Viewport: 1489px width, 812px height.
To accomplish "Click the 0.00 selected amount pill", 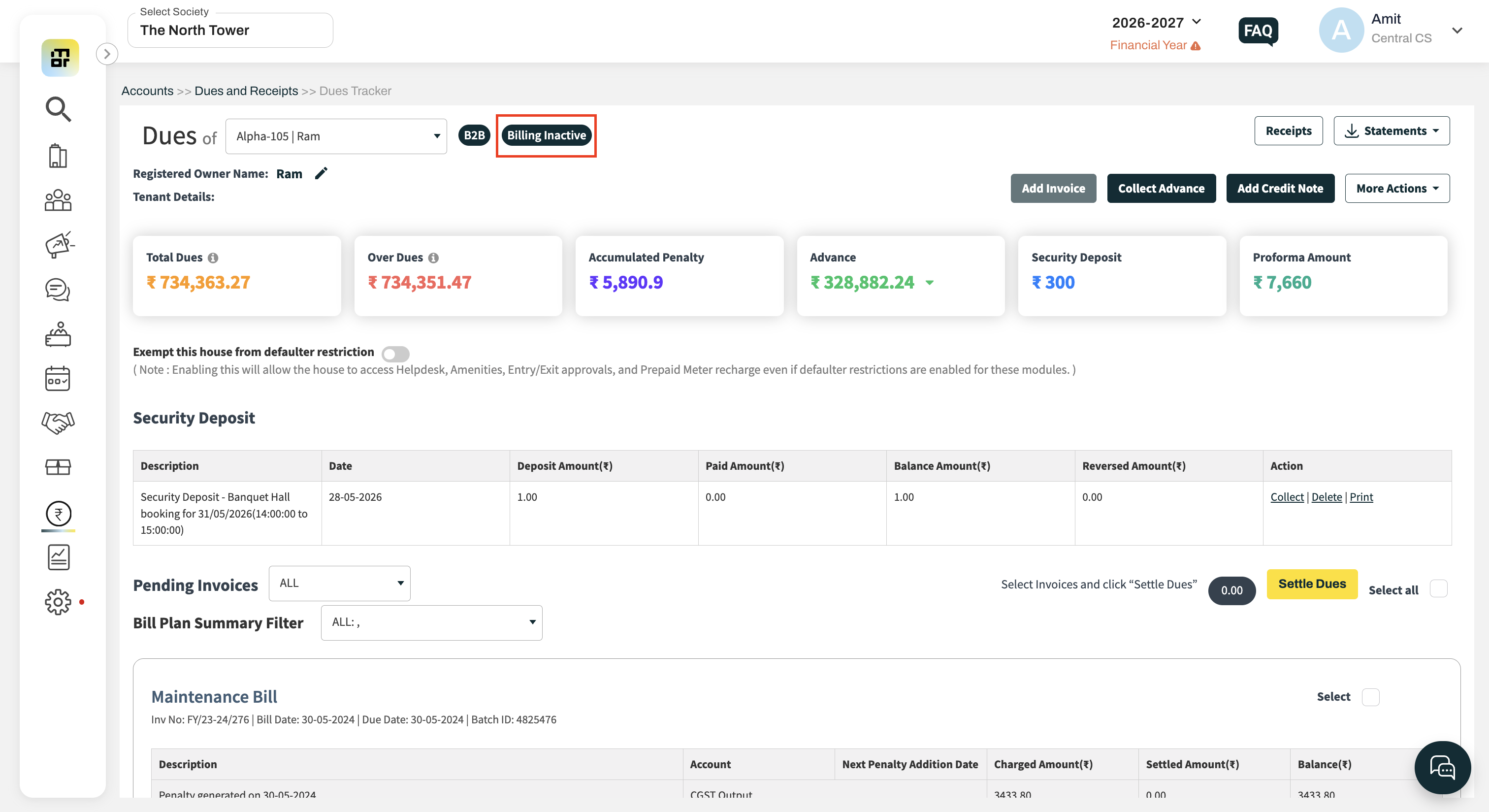I will [x=1232, y=590].
